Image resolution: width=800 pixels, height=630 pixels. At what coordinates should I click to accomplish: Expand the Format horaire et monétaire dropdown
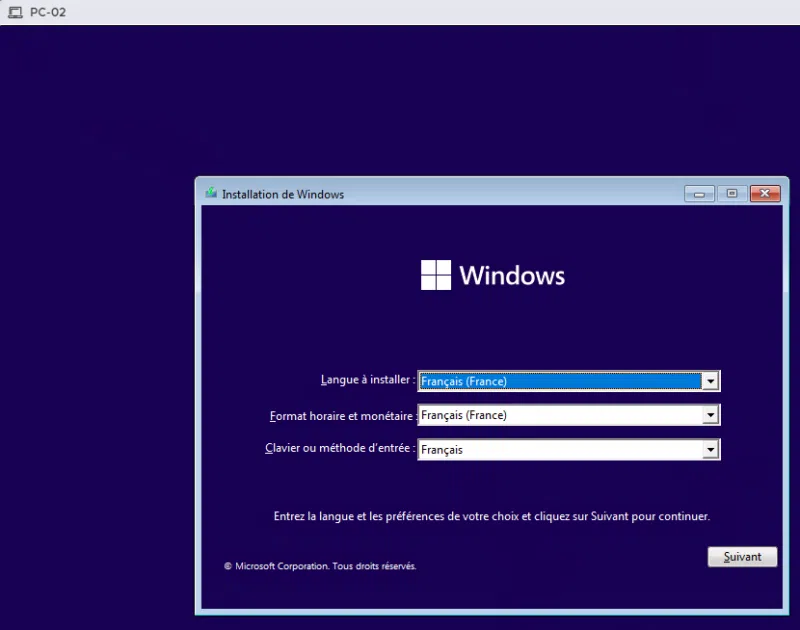click(712, 415)
